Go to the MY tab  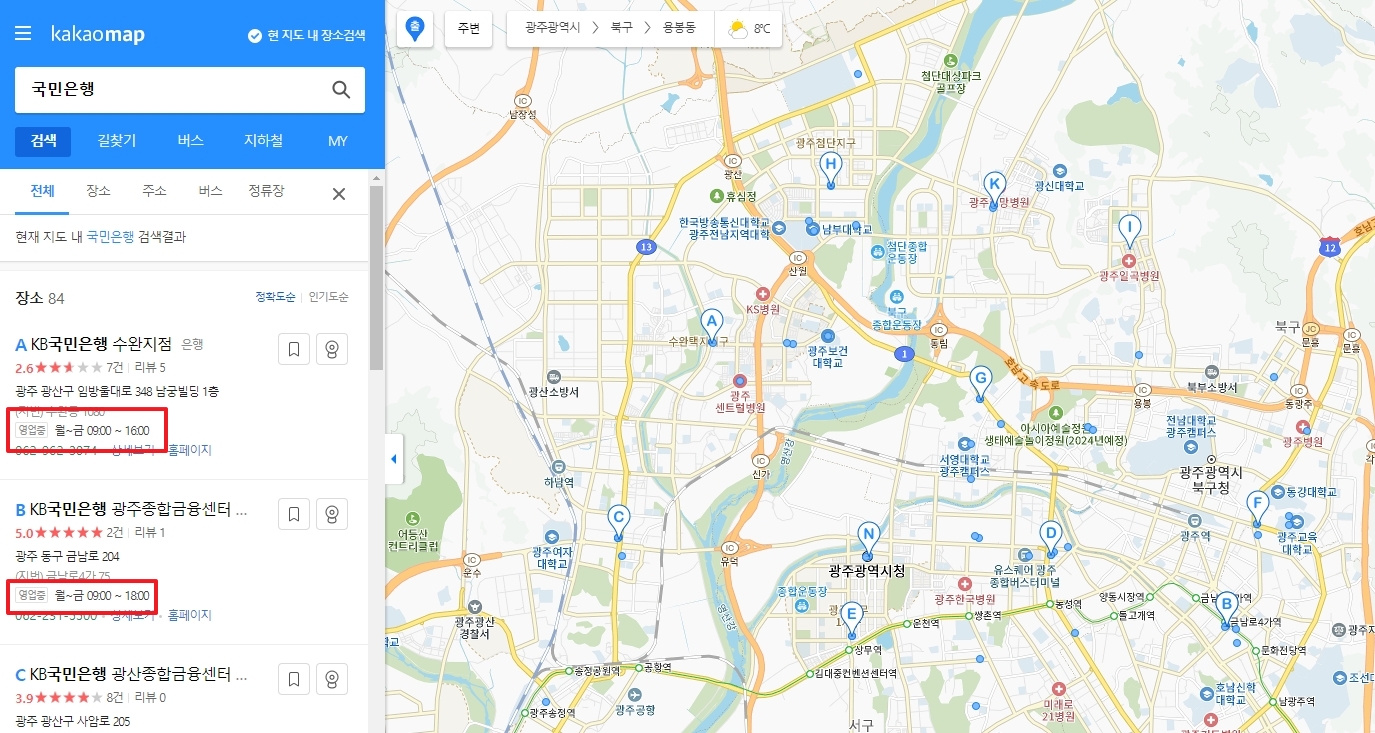[x=338, y=141]
